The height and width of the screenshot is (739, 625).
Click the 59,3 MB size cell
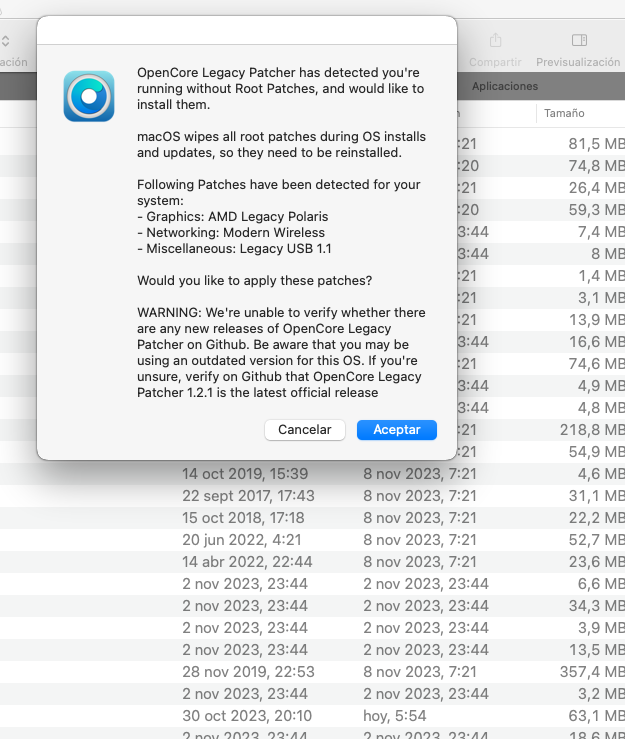pyautogui.click(x=597, y=210)
